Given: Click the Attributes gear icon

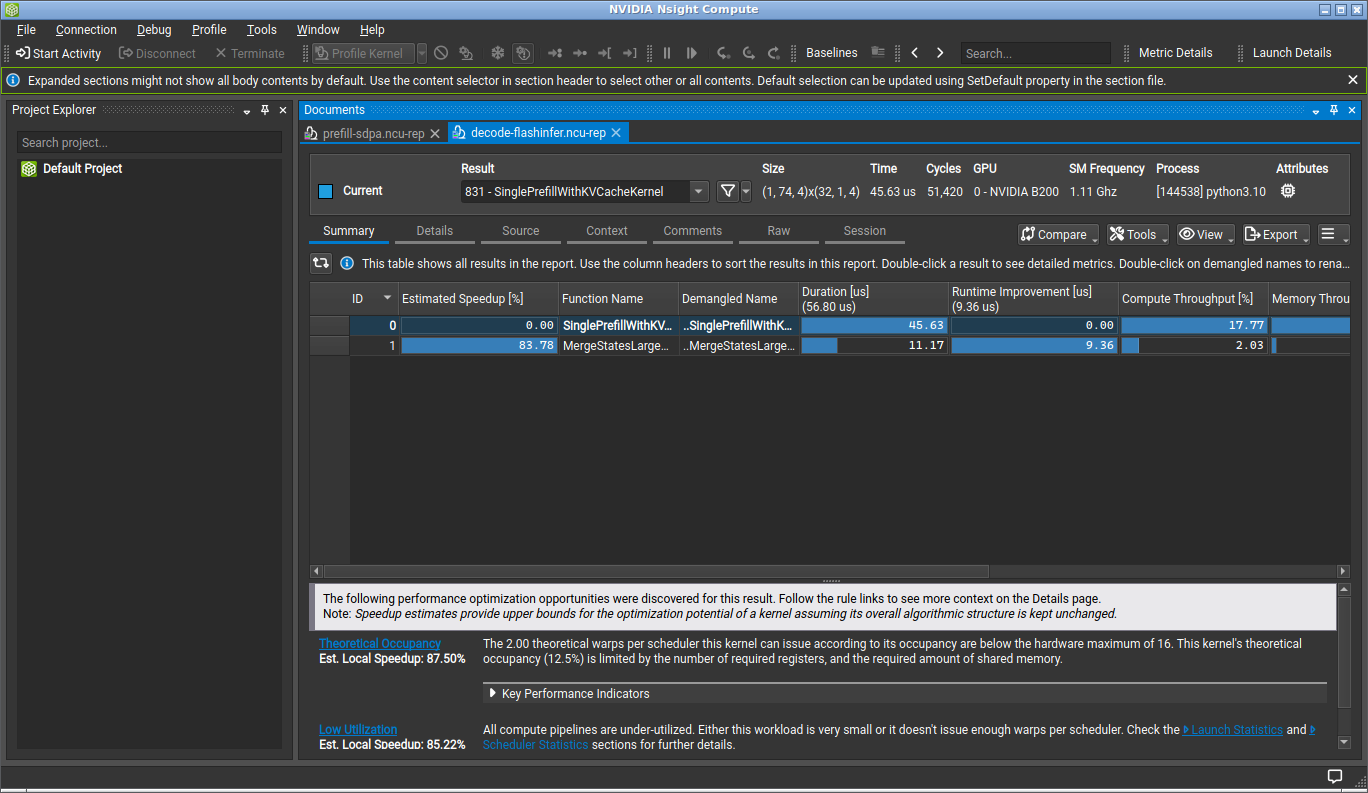Looking at the screenshot, I should 1288,191.
